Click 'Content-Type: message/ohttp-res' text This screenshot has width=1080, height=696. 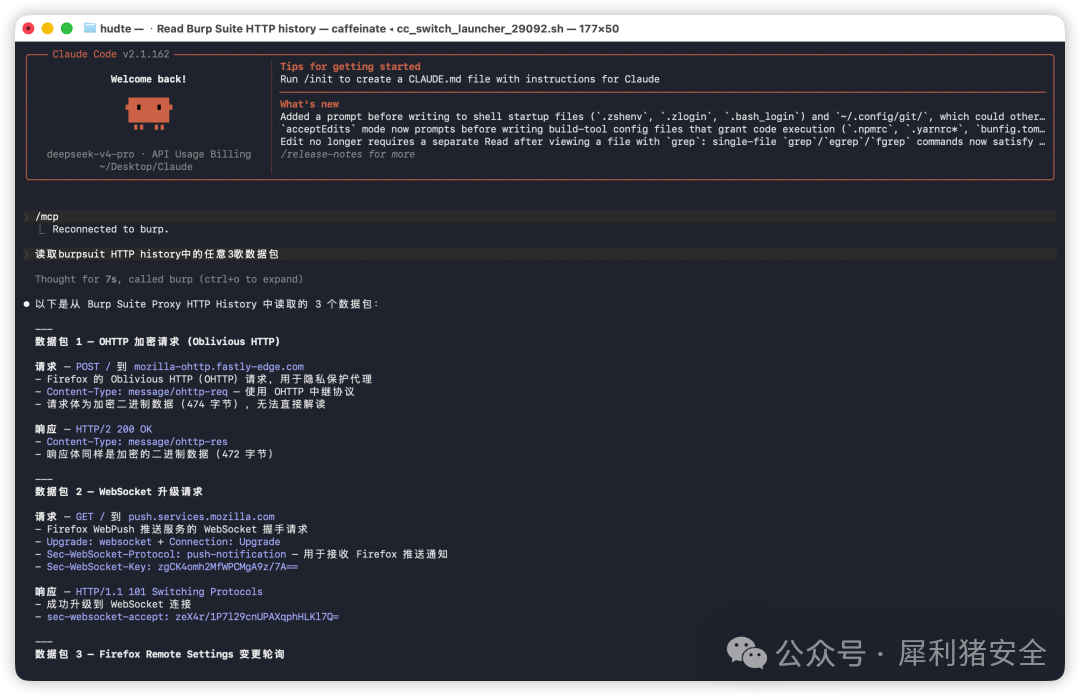click(137, 442)
